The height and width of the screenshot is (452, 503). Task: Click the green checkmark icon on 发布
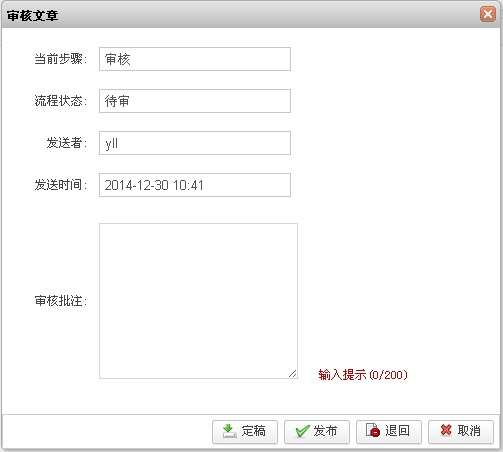click(x=303, y=431)
